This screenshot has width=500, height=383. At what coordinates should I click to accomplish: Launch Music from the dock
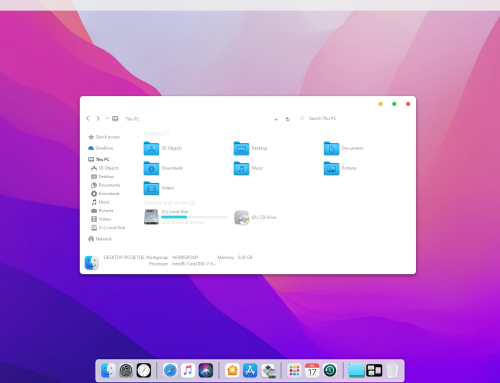(x=188, y=370)
